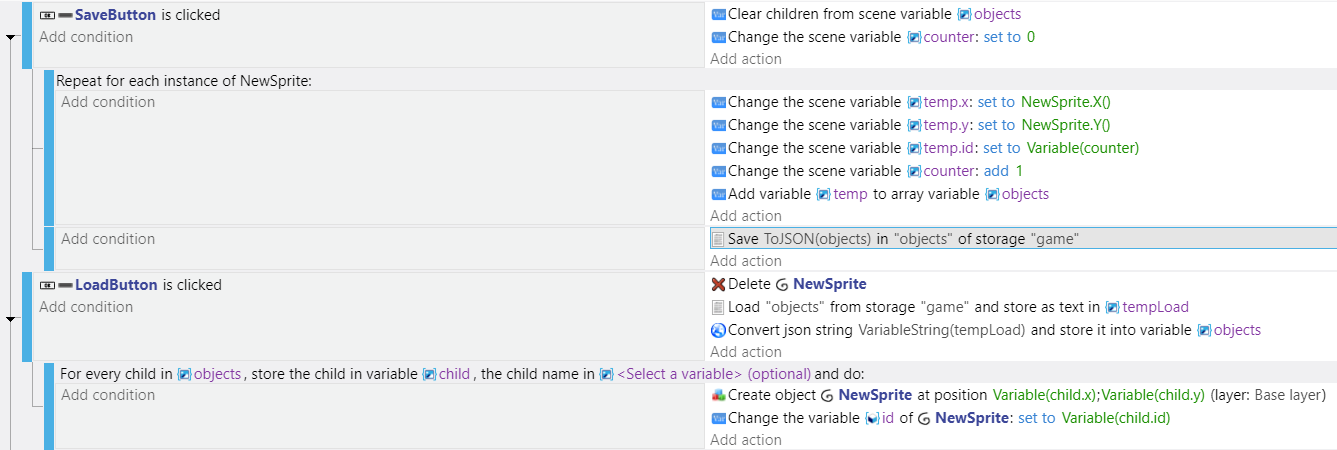This screenshot has height=450, width=1337.
Task: Click Var icon of Clear children action
Action: point(718,14)
